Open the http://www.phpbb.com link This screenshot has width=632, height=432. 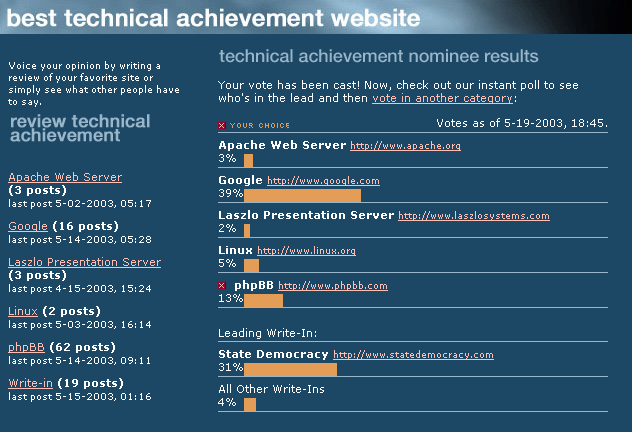[333, 286]
